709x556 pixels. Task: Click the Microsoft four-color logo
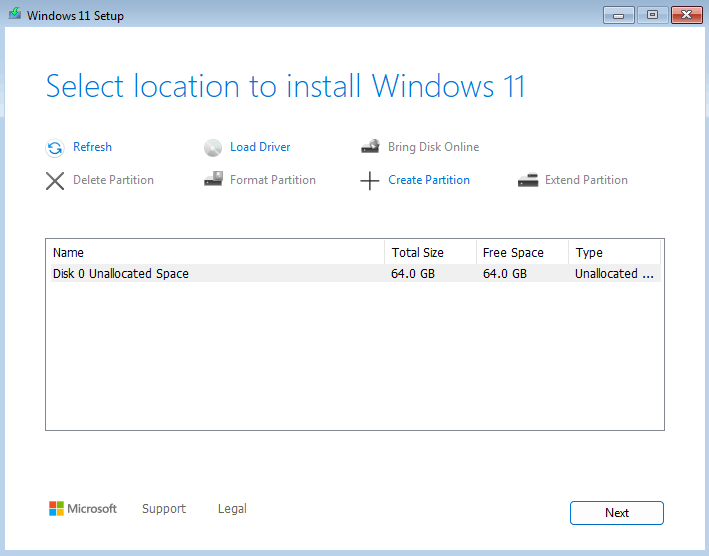pos(57,509)
